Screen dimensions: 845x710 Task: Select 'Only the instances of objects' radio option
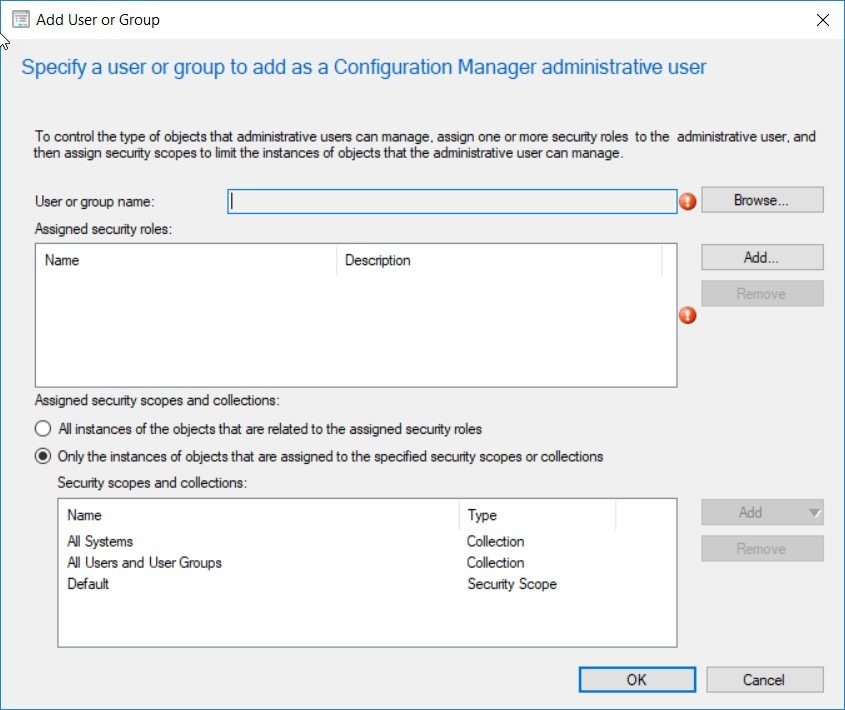tap(43, 457)
